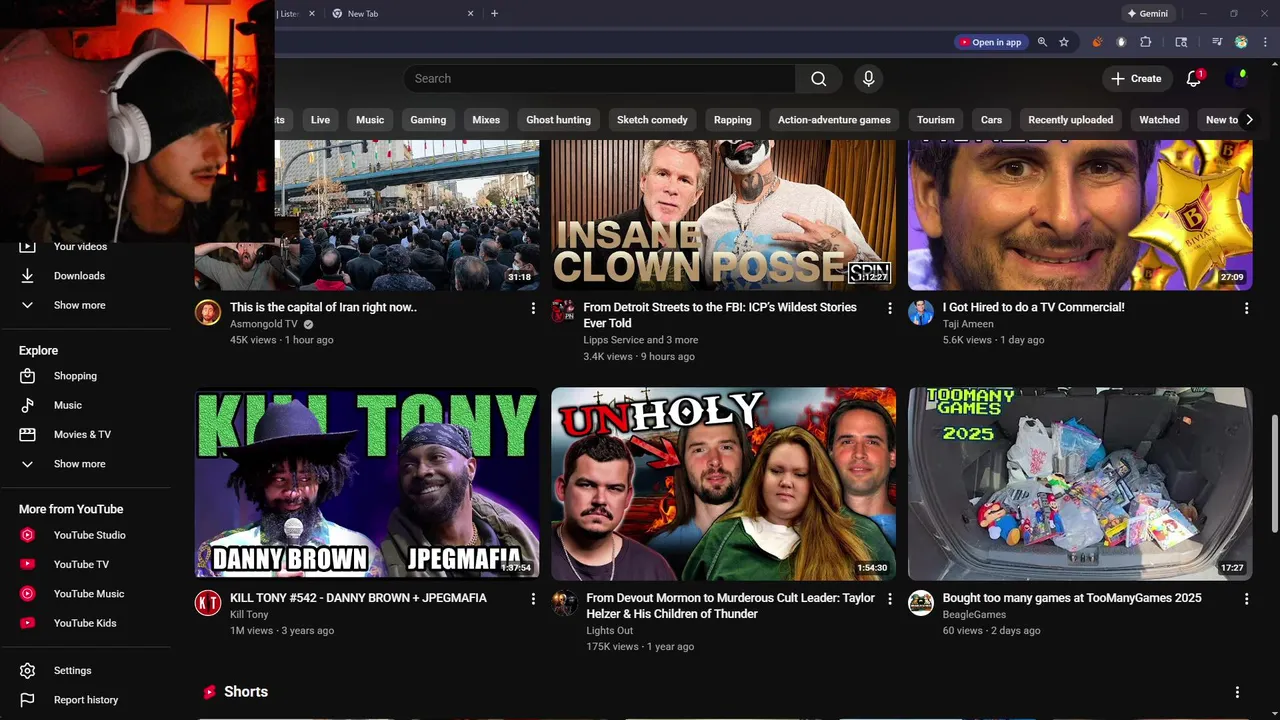Select the Tourism chip
The width and height of the screenshot is (1280, 720).
(936, 120)
